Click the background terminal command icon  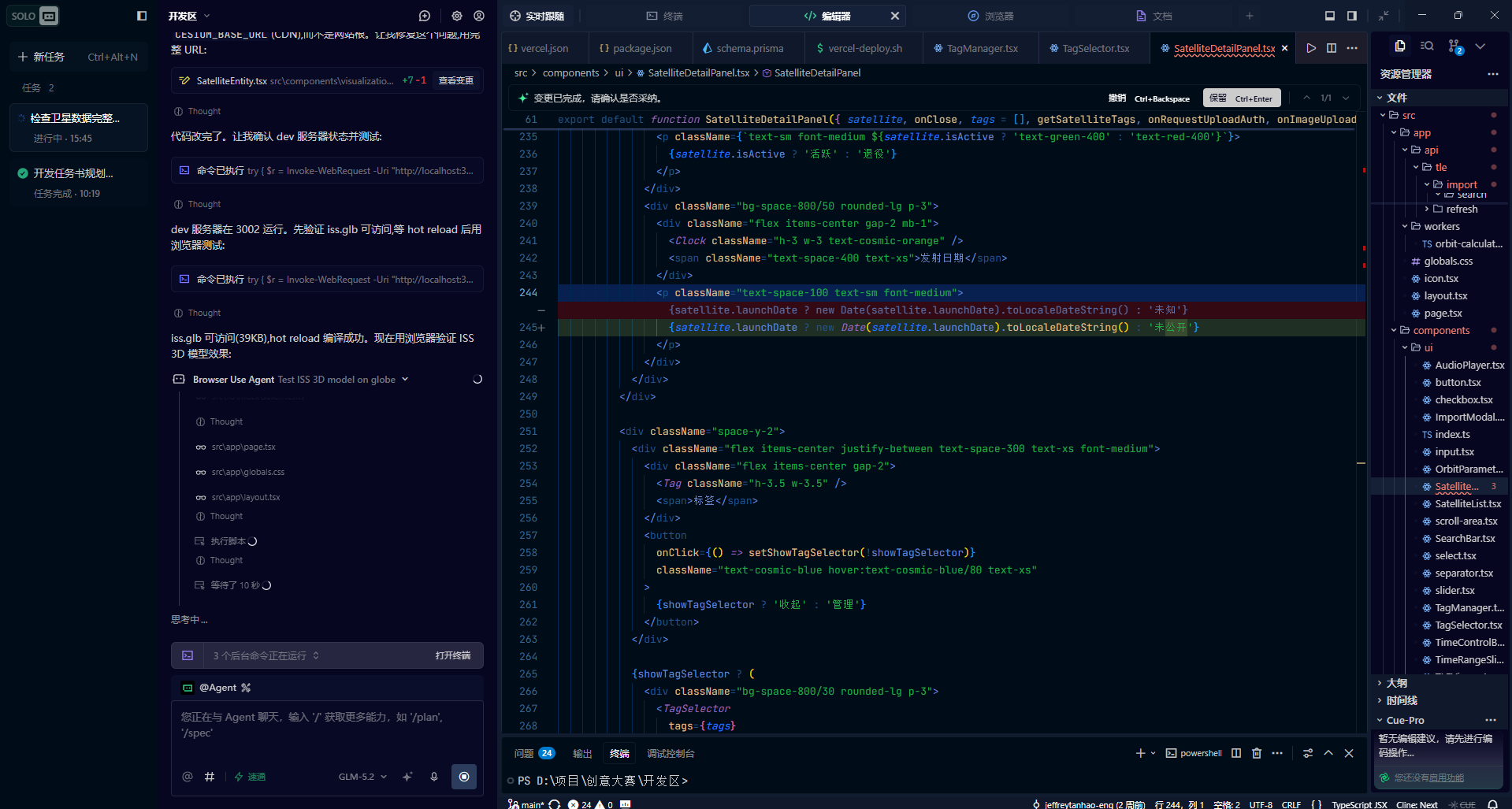coord(188,655)
